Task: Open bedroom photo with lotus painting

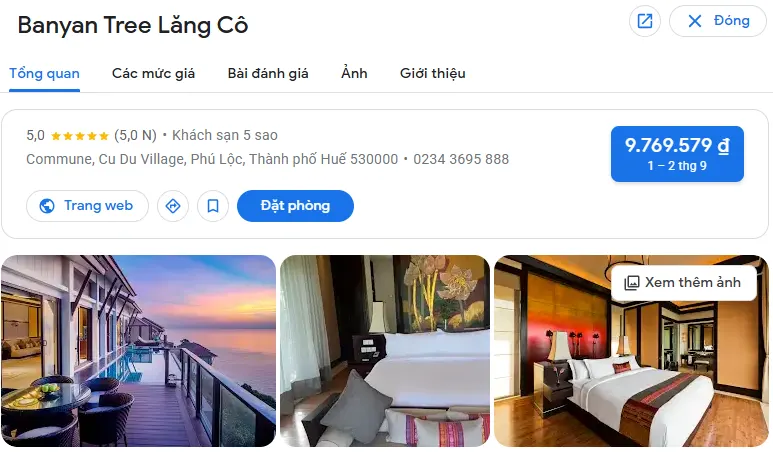Action: coord(385,351)
